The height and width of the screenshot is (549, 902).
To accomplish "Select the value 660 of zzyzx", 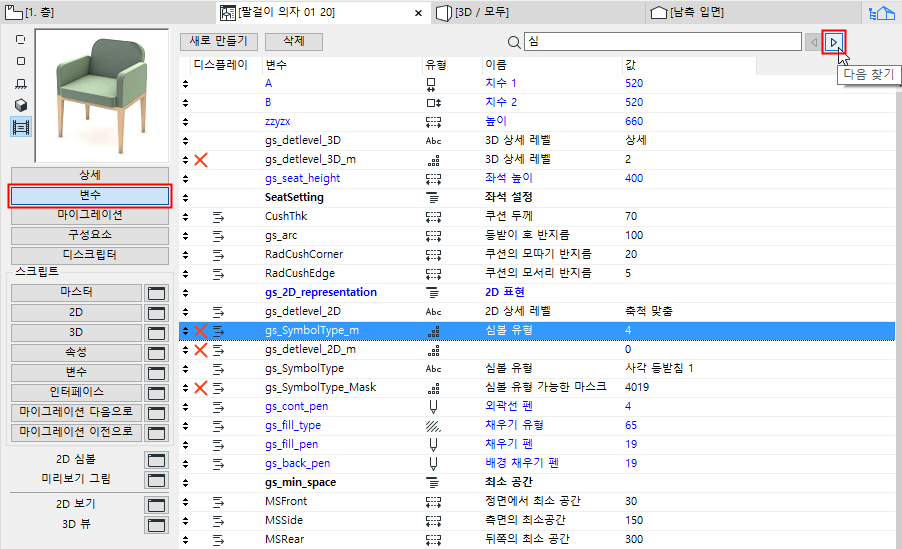I will [x=634, y=121].
